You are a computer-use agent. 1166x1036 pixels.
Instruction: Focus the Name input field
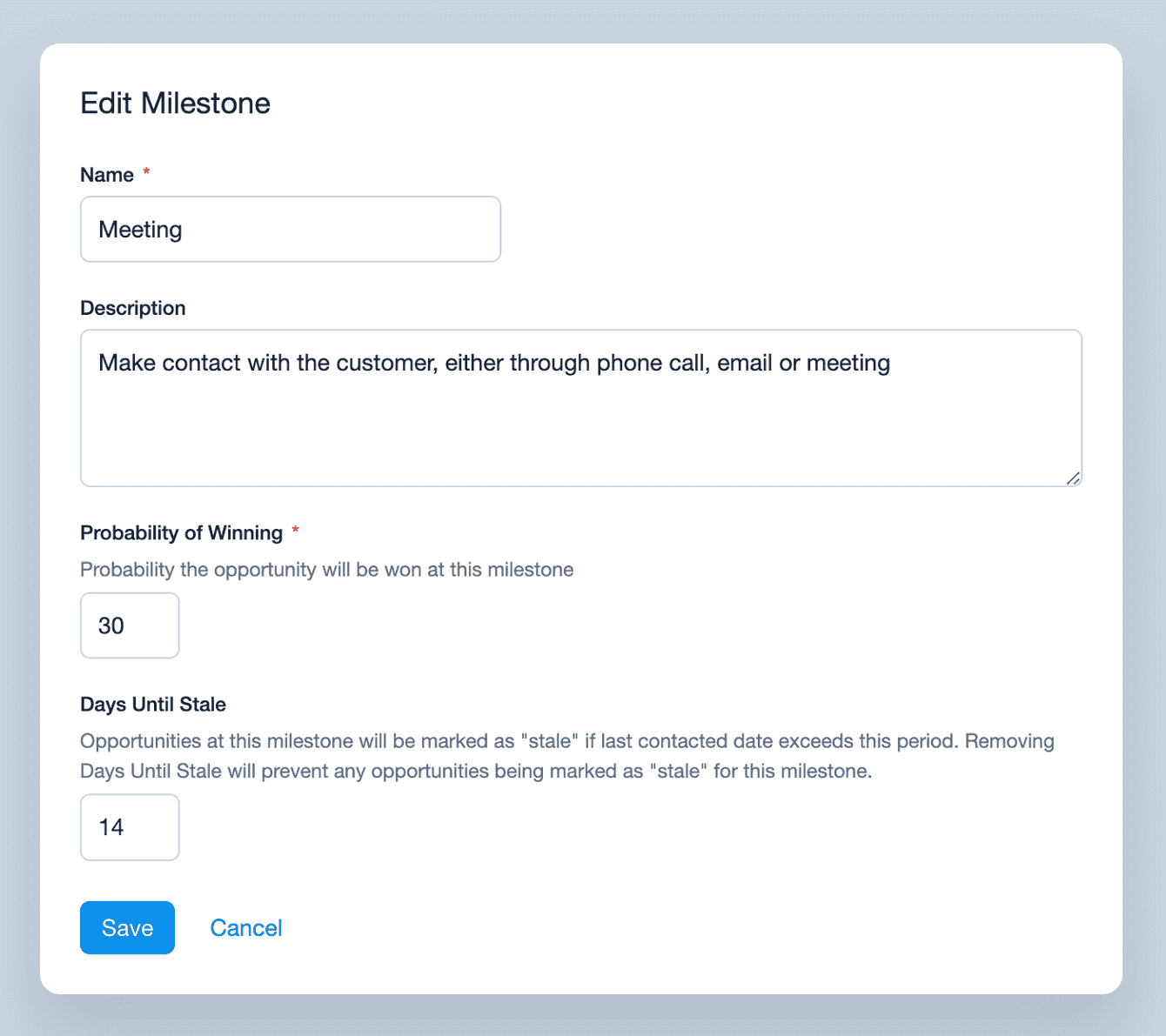291,229
